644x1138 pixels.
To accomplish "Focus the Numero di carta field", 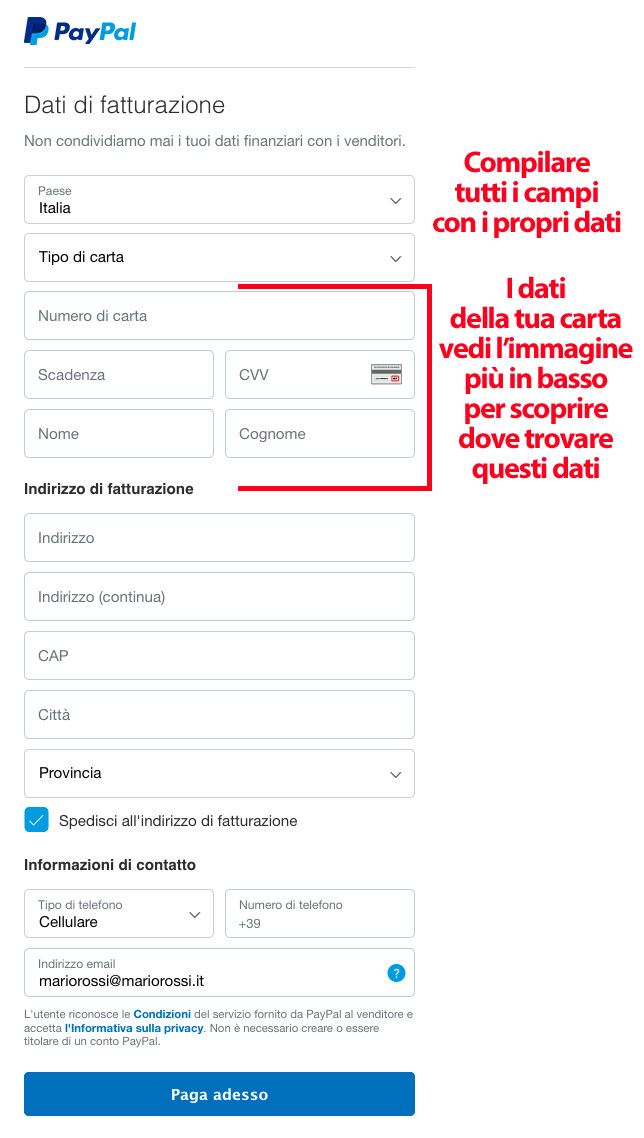I will 219,316.
